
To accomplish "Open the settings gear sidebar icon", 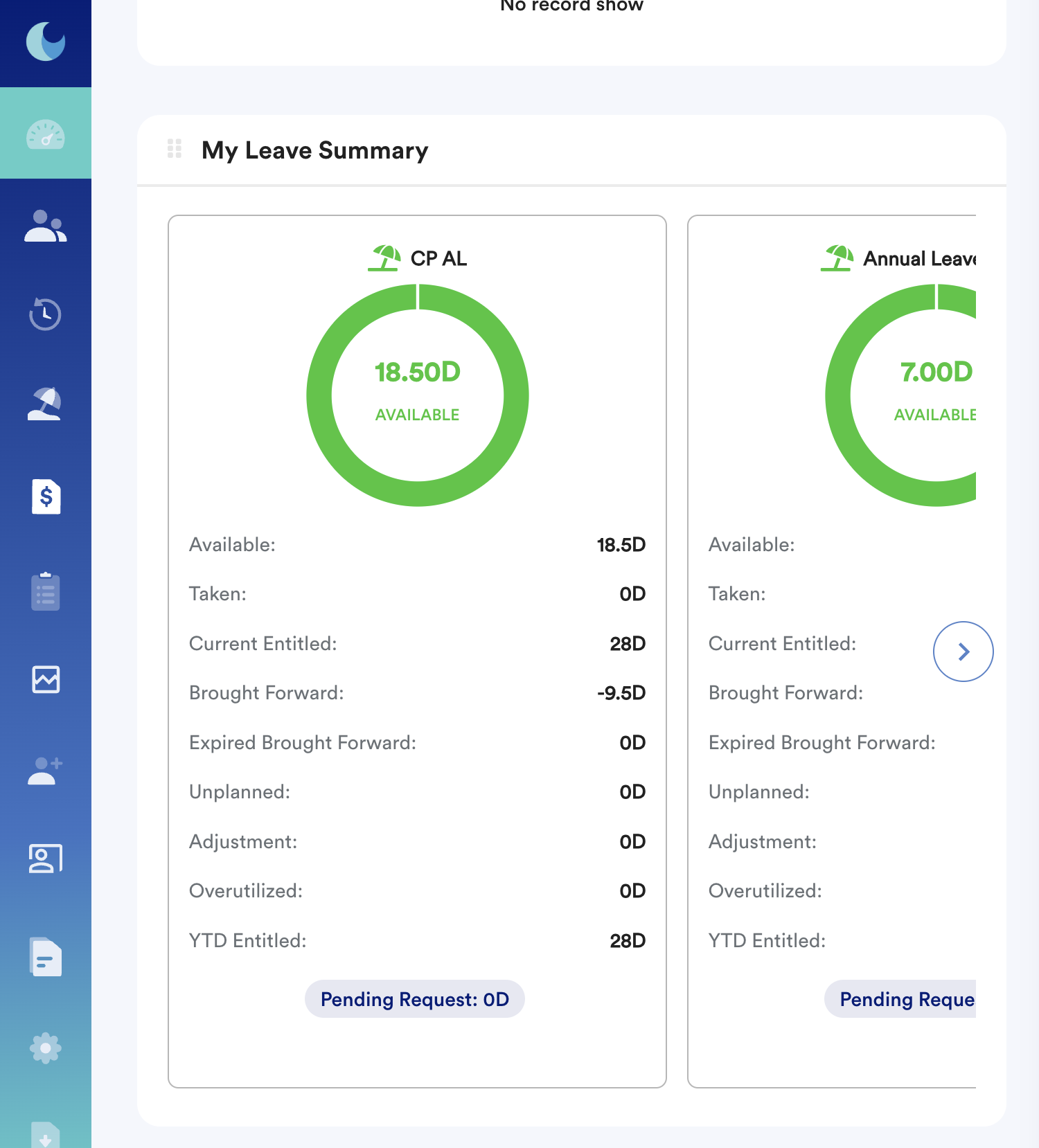I will coord(46,1048).
